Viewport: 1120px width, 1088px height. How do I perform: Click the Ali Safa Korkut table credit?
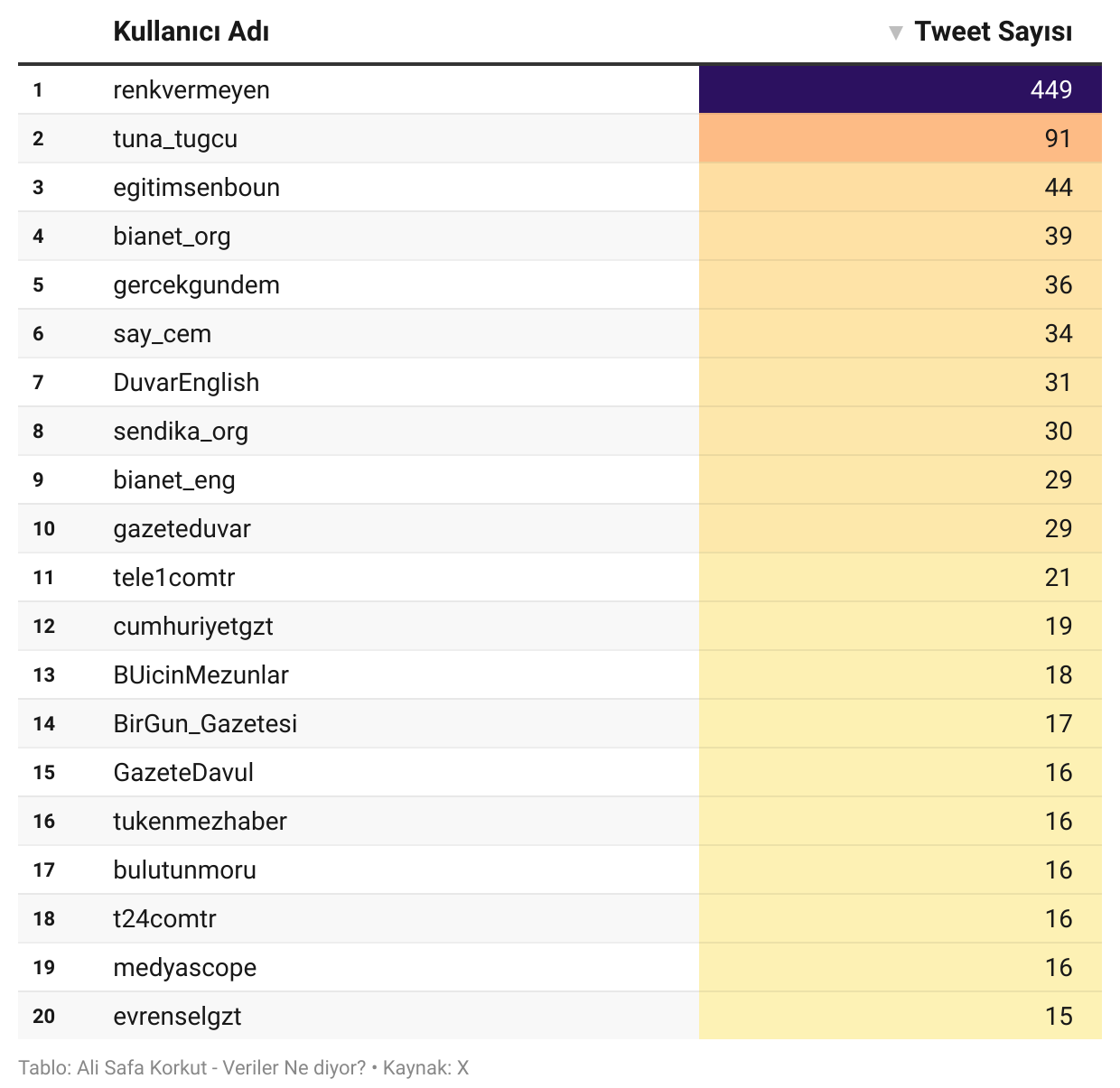[191, 1068]
